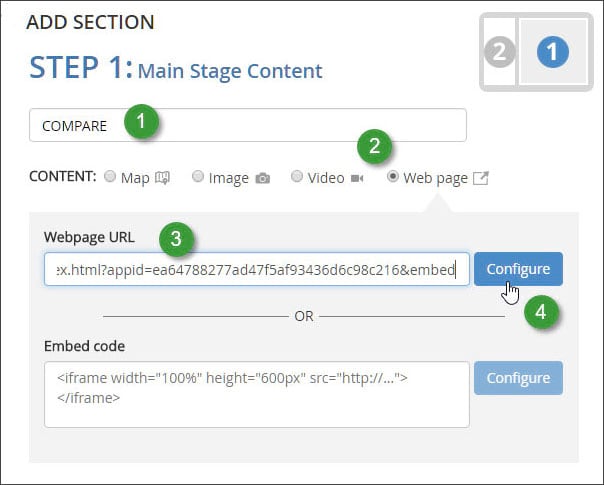Viewport: 604px width, 485px height.
Task: Click Configure next to Embed code
Action: [518, 378]
